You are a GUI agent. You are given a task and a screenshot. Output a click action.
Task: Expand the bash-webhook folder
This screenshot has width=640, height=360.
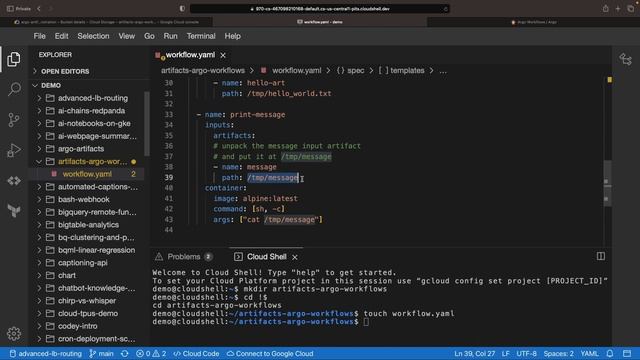coord(84,200)
